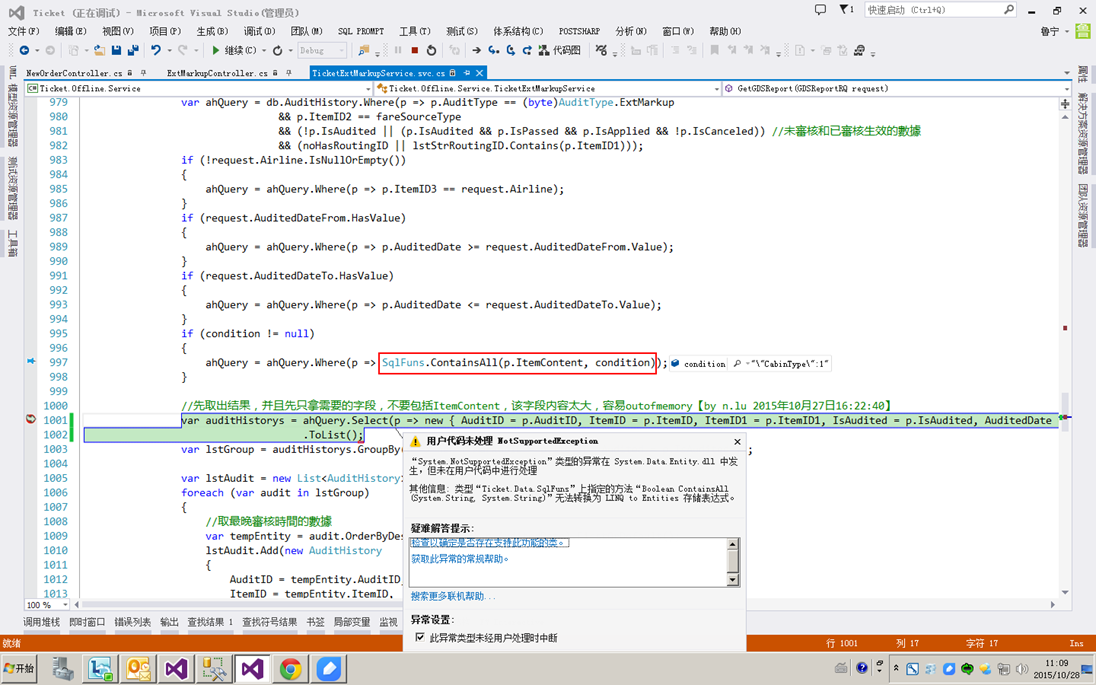Image resolution: width=1096 pixels, height=685 pixels.
Task: Click the Step Out icon
Action: 527,50
